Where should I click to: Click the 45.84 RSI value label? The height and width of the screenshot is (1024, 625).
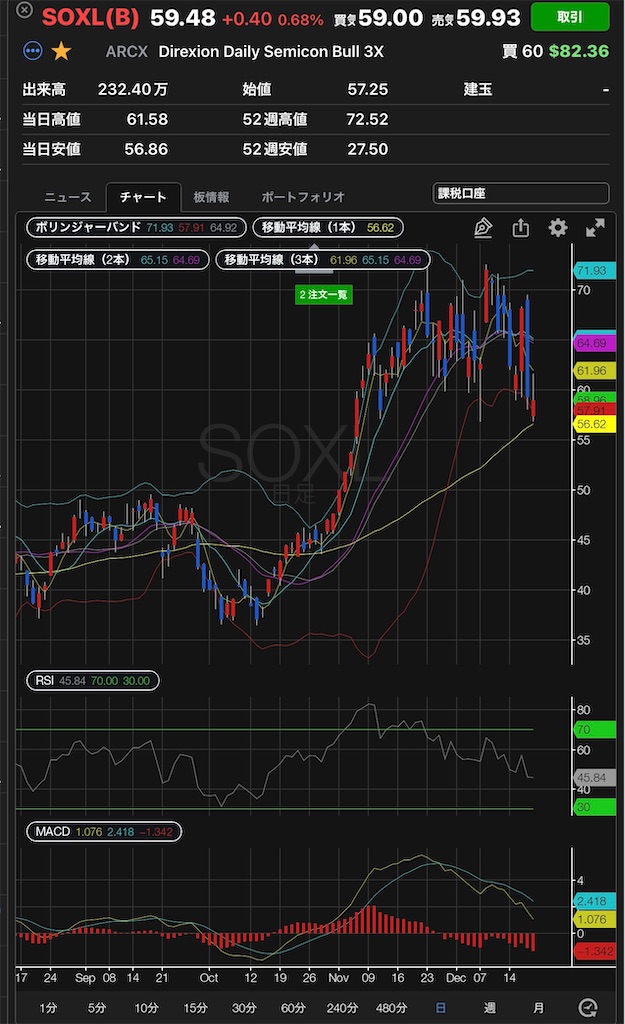595,777
